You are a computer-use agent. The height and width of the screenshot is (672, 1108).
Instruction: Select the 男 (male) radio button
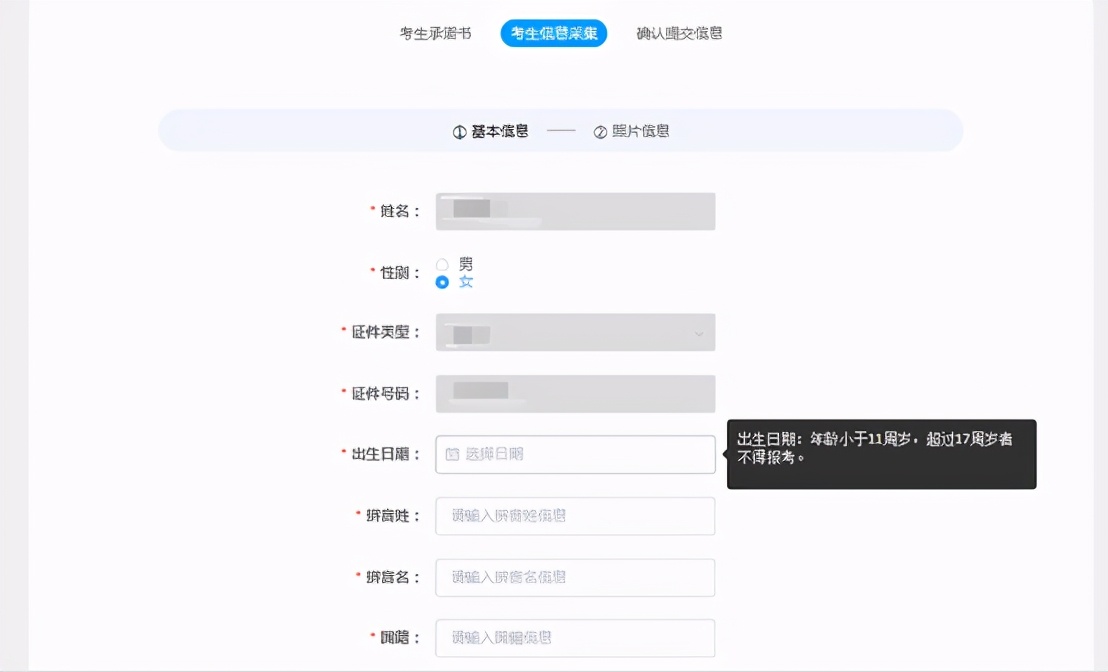(x=441, y=264)
